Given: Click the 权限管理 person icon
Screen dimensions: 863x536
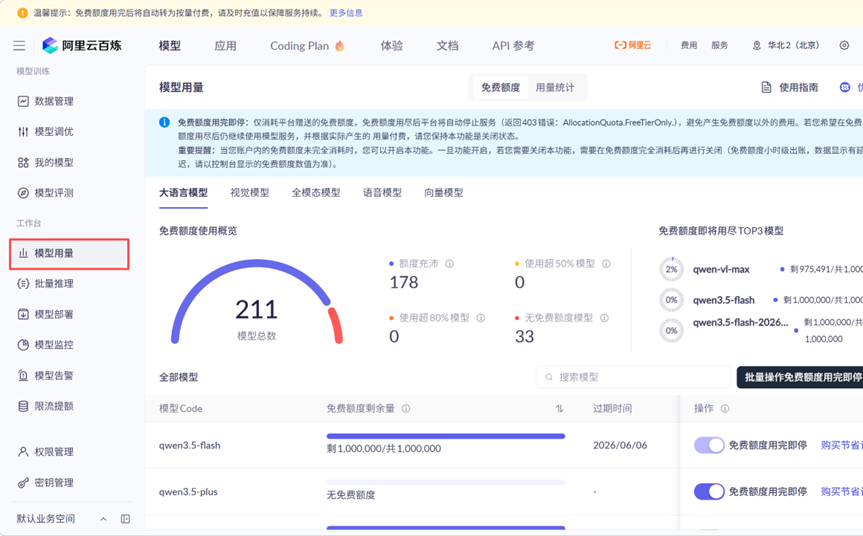Looking at the screenshot, I should [23, 452].
